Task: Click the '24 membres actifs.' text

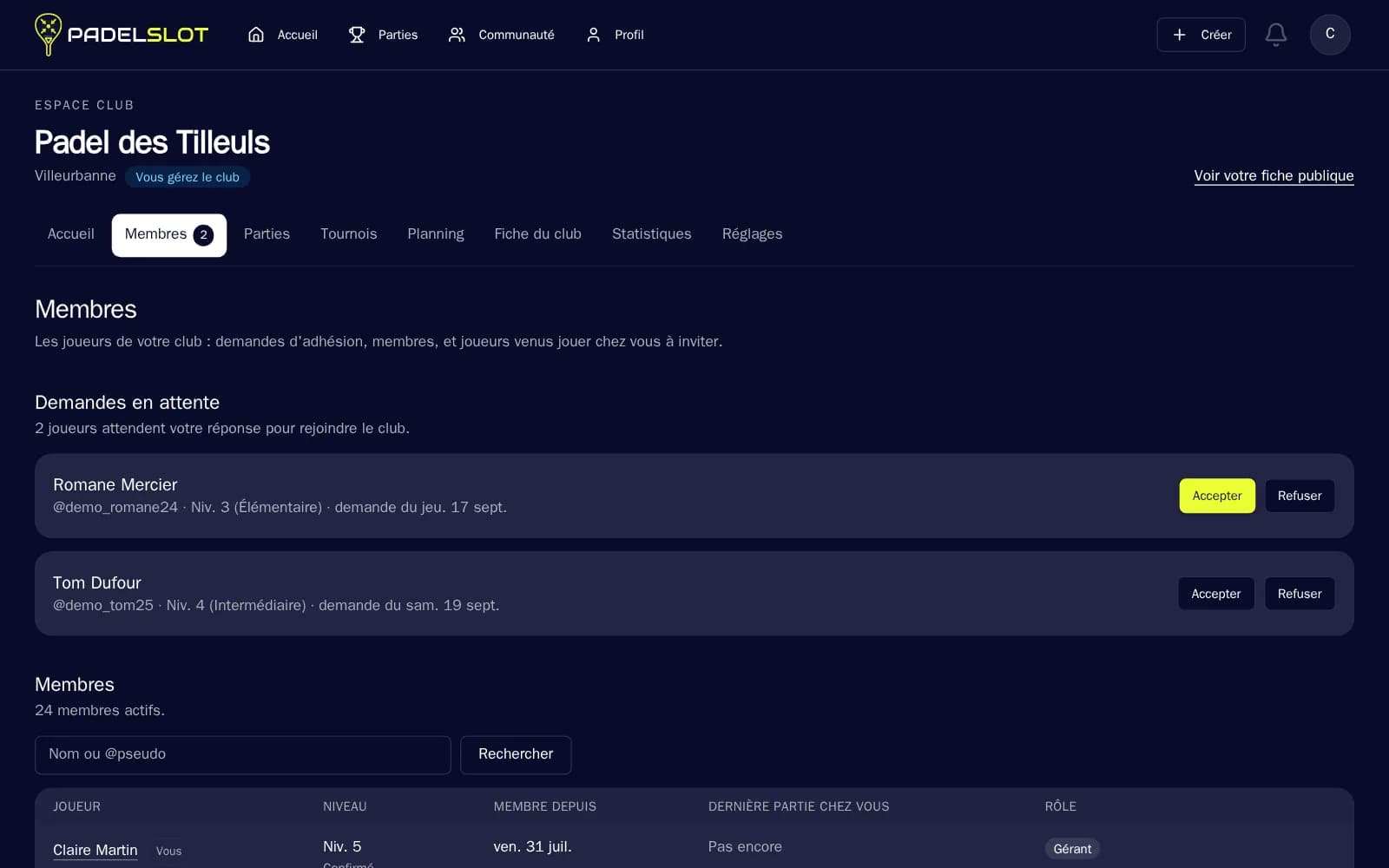Action: coord(100,710)
